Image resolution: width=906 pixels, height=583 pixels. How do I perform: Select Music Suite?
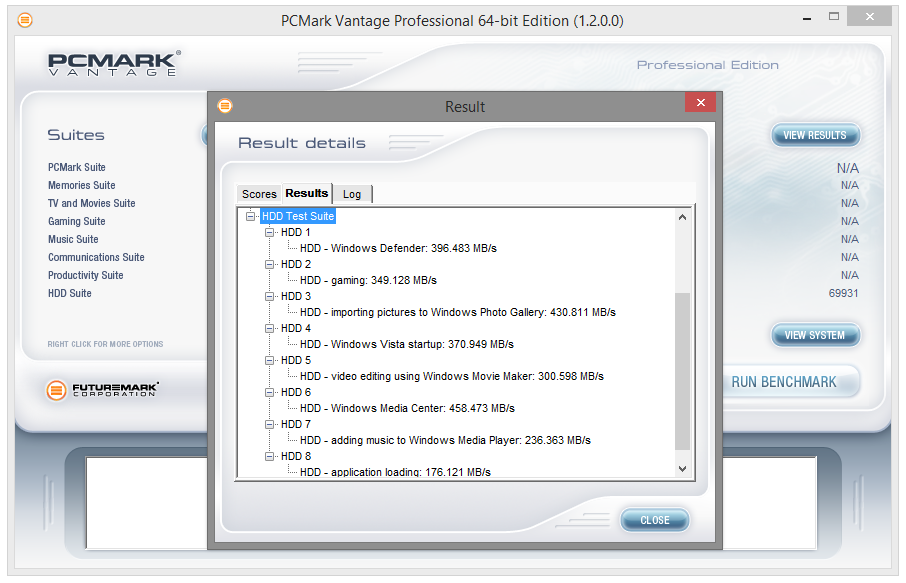click(73, 239)
